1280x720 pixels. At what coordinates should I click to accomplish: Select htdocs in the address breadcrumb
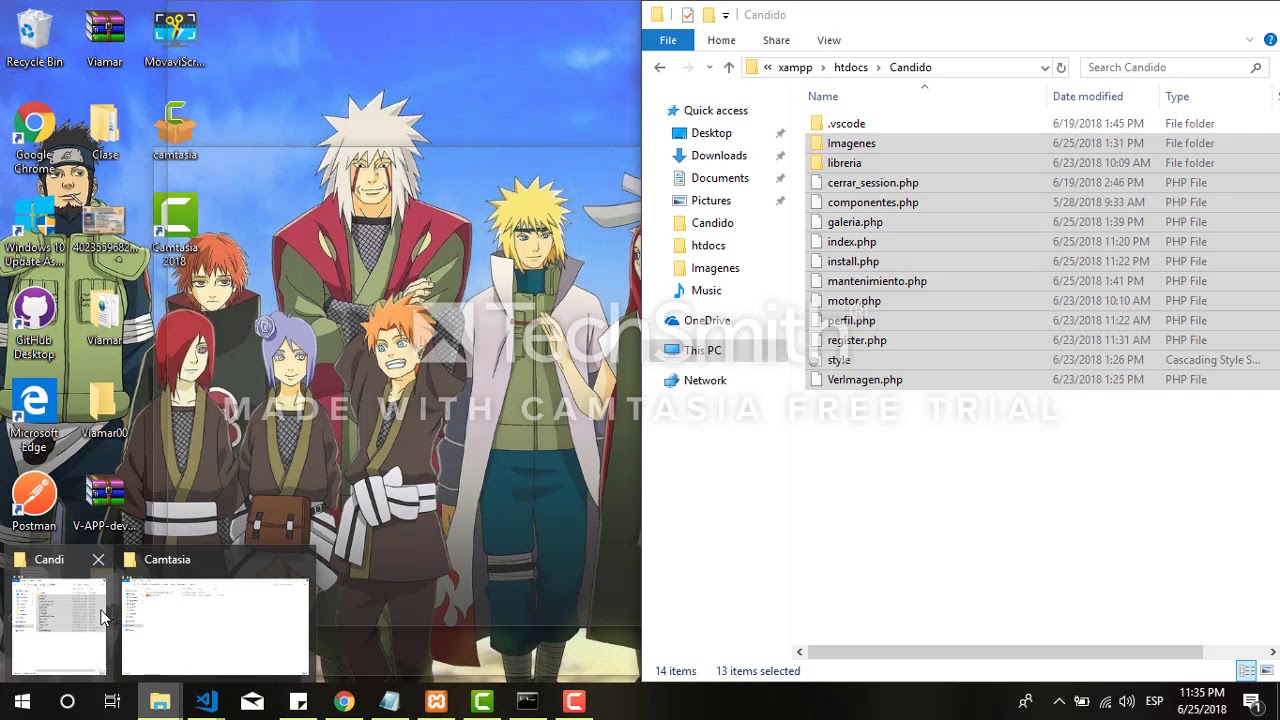coord(851,67)
